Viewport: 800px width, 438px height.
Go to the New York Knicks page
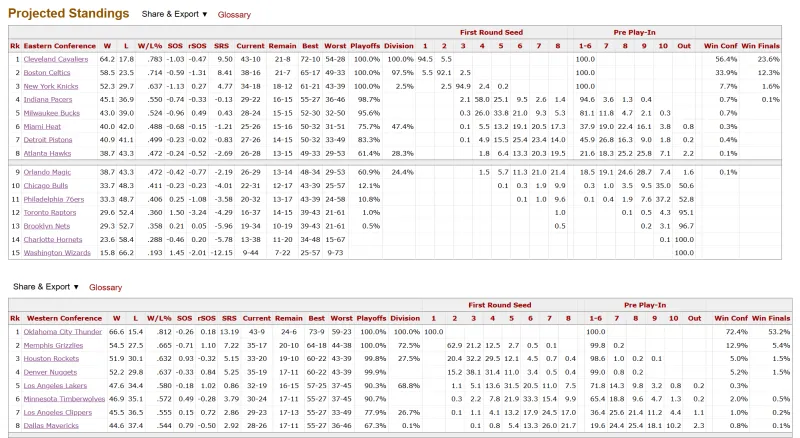tap(51, 86)
